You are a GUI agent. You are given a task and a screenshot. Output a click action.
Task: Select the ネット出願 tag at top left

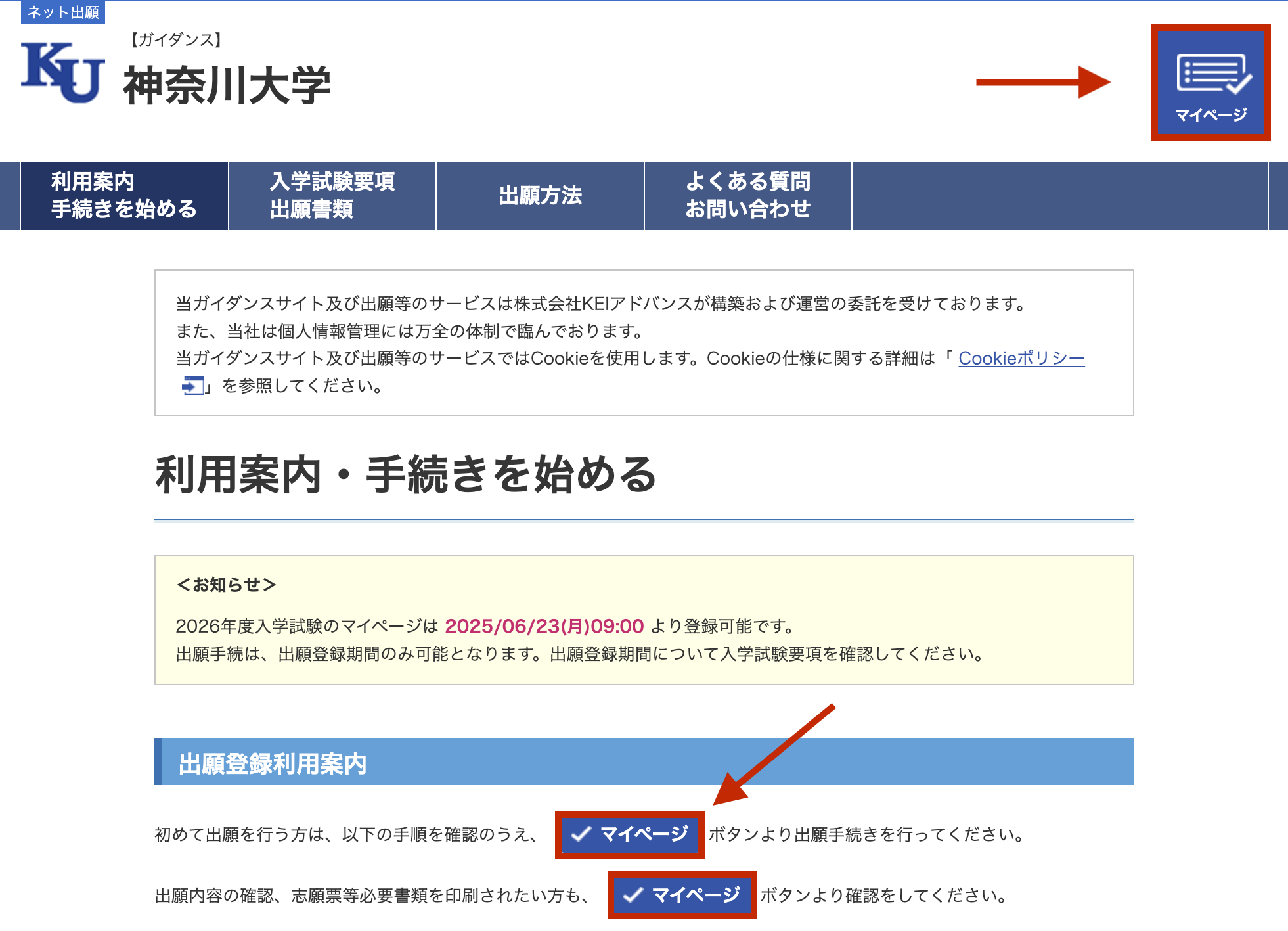click(x=63, y=12)
